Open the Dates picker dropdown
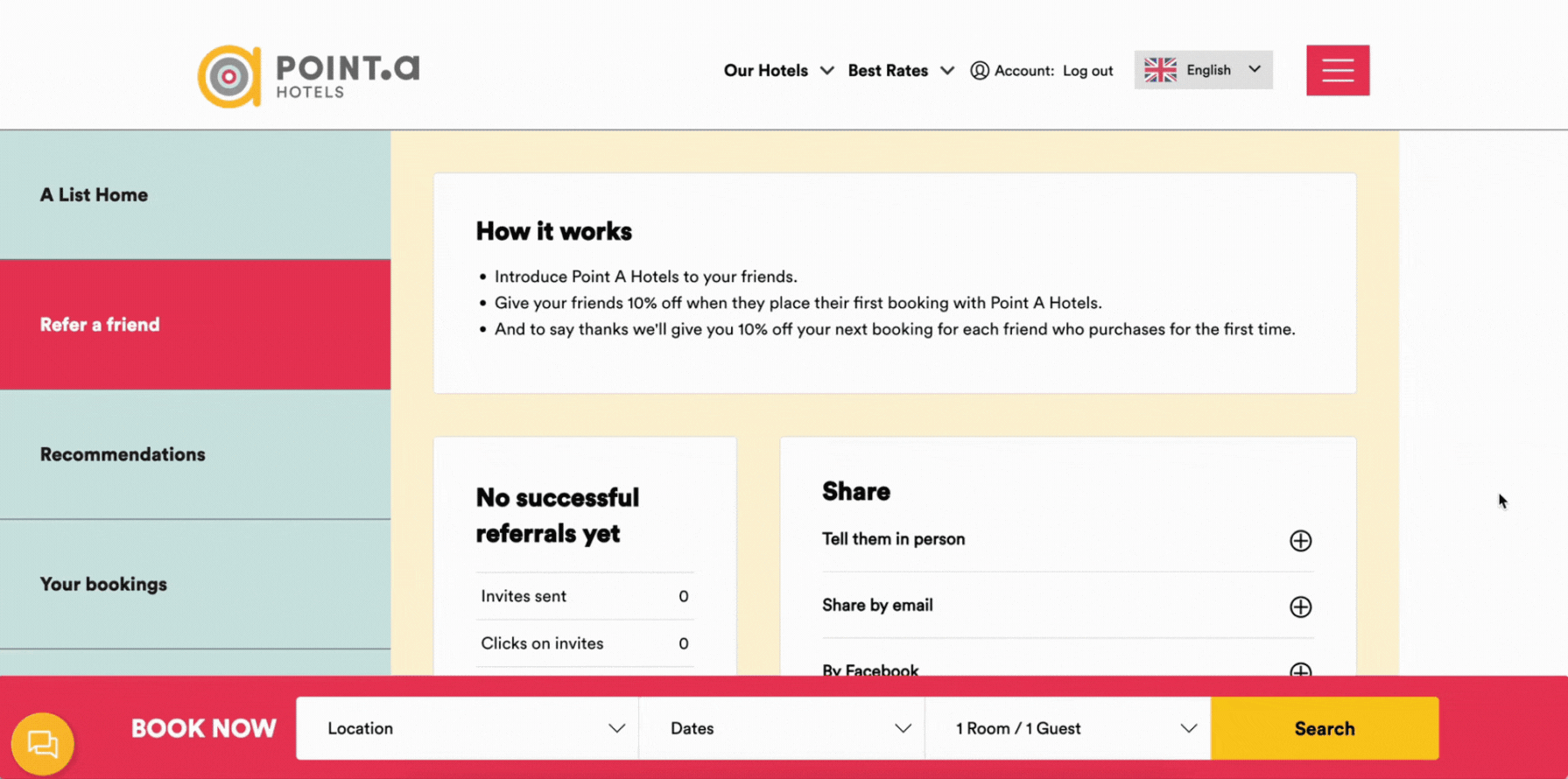 pos(782,728)
